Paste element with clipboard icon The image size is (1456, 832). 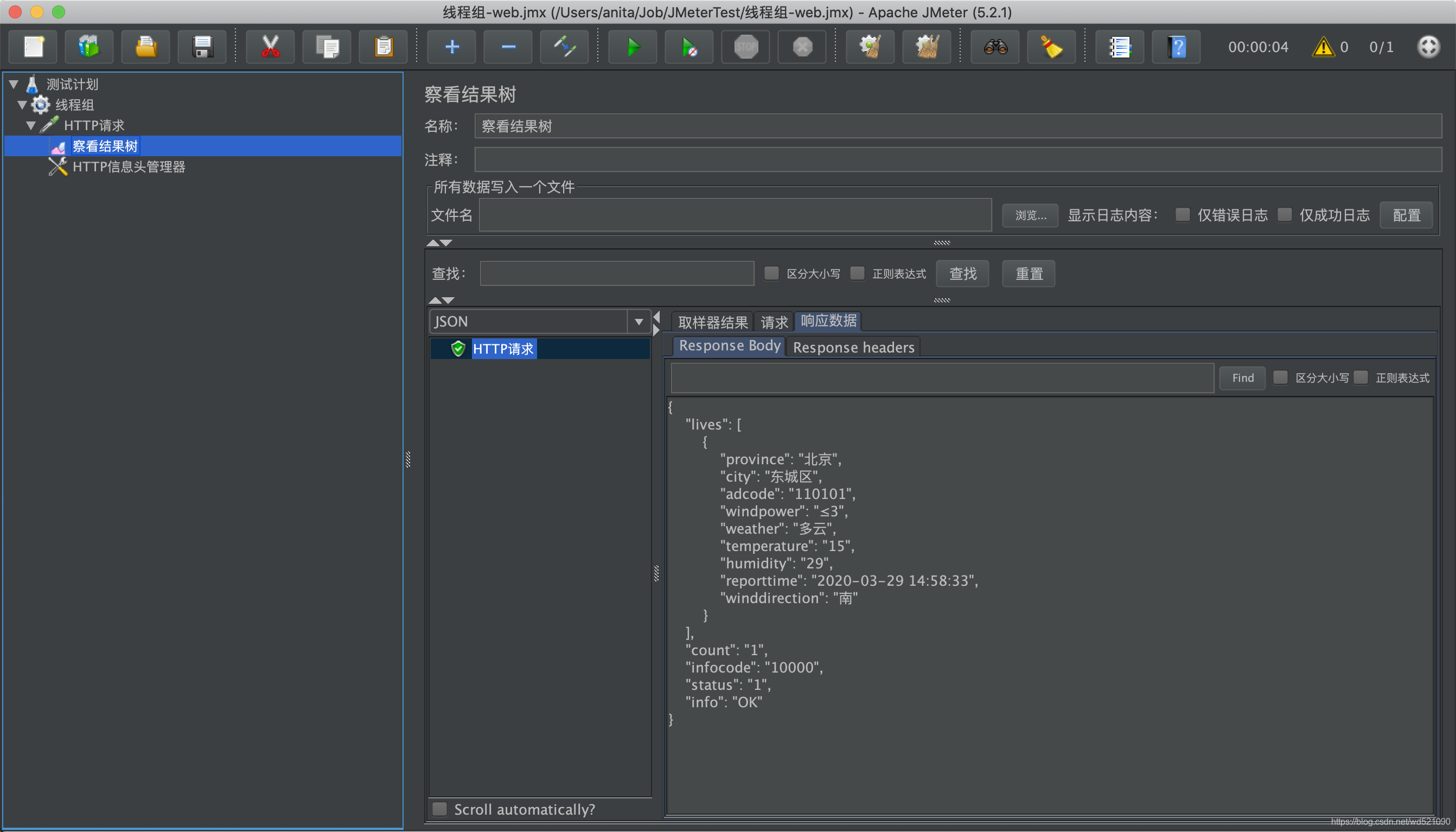tap(384, 47)
